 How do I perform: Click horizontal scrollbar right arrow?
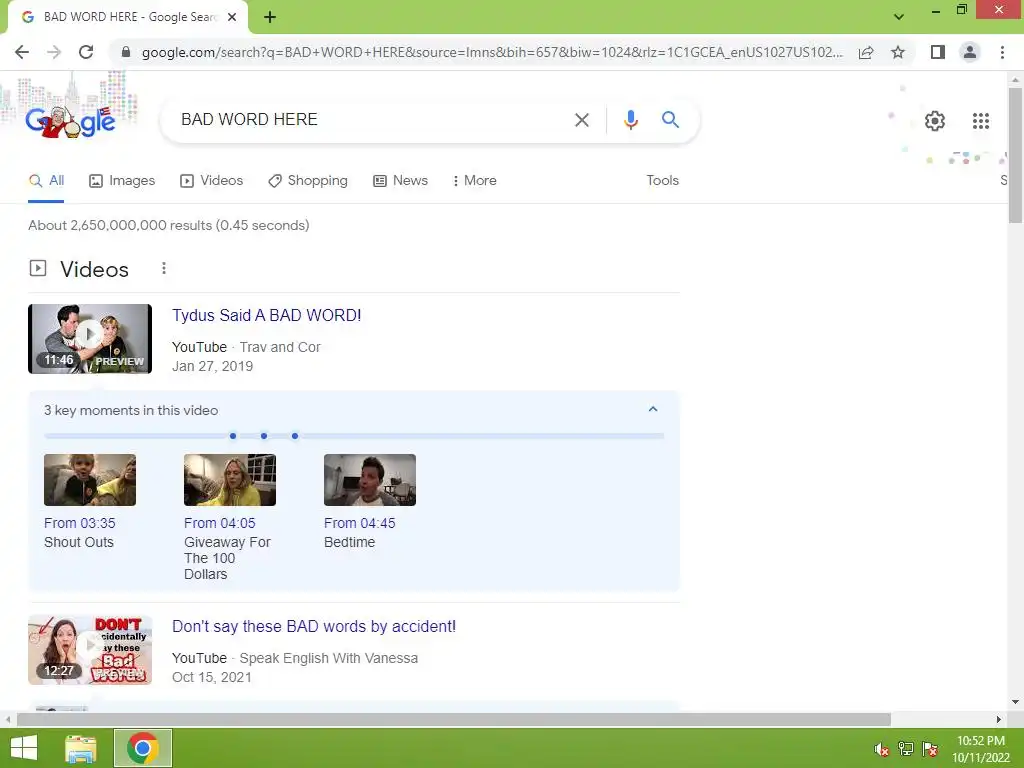[999, 720]
